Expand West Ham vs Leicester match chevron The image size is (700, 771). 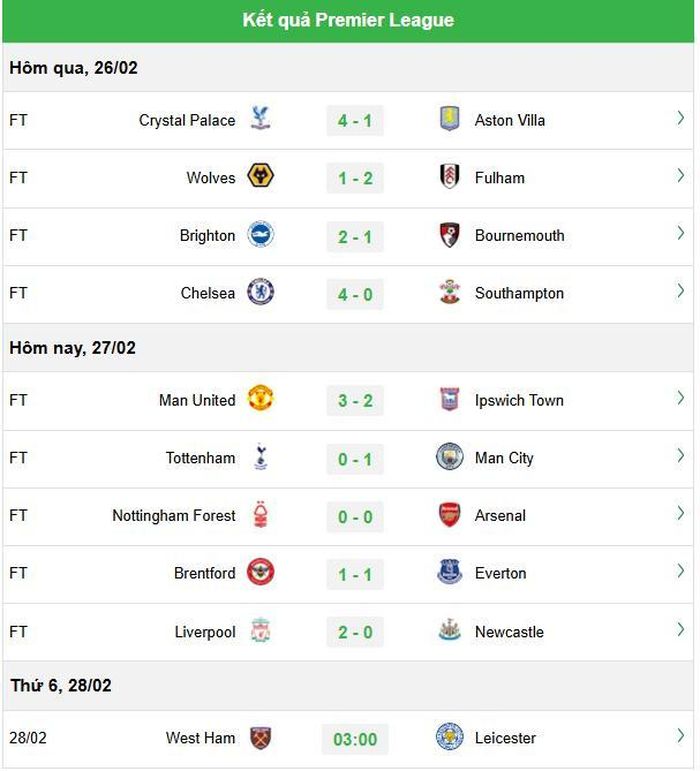[680, 736]
